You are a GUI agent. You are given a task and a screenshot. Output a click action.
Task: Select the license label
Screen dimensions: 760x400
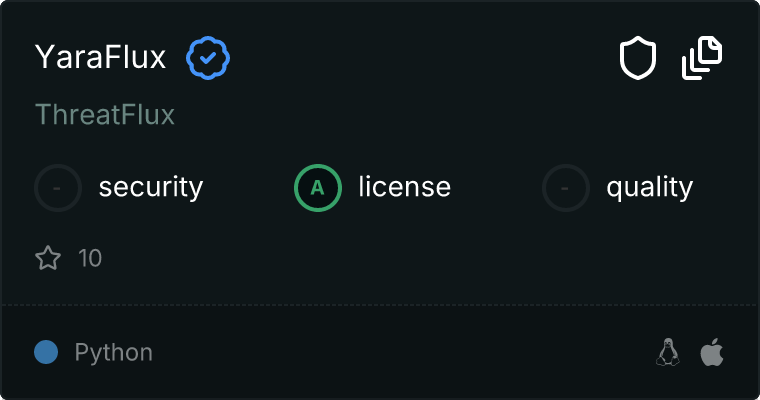coord(404,187)
